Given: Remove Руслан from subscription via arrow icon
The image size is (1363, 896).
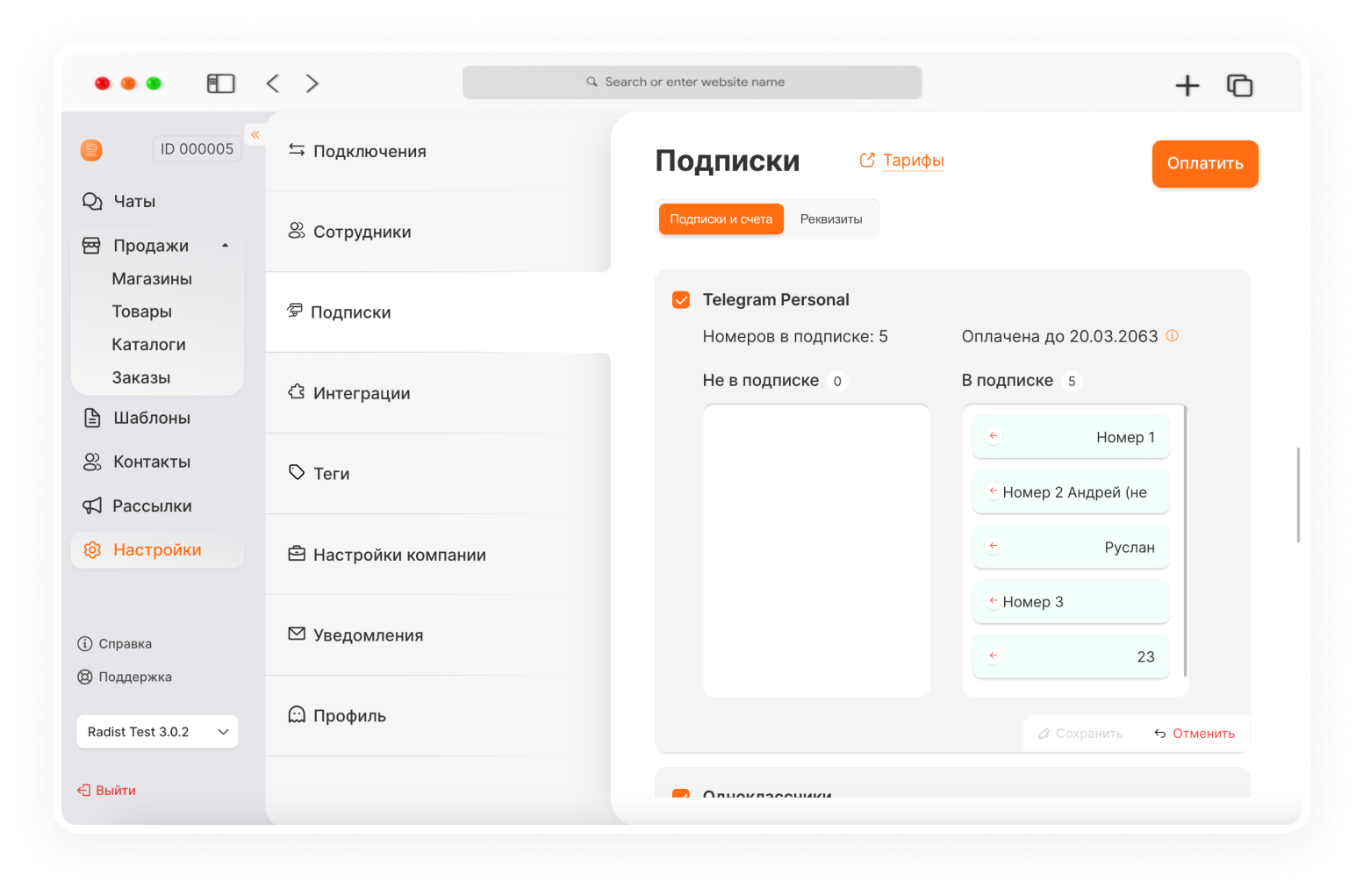Looking at the screenshot, I should tap(994, 546).
